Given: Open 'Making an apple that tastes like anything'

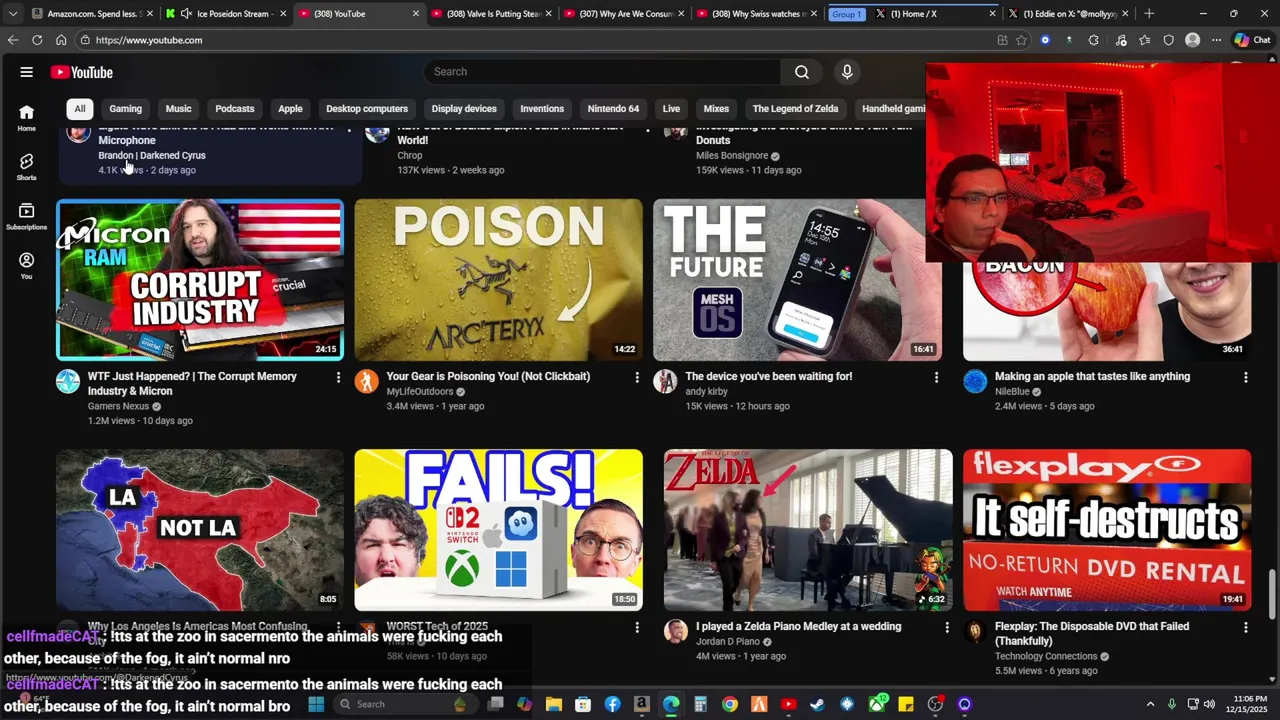Looking at the screenshot, I should (x=1092, y=376).
